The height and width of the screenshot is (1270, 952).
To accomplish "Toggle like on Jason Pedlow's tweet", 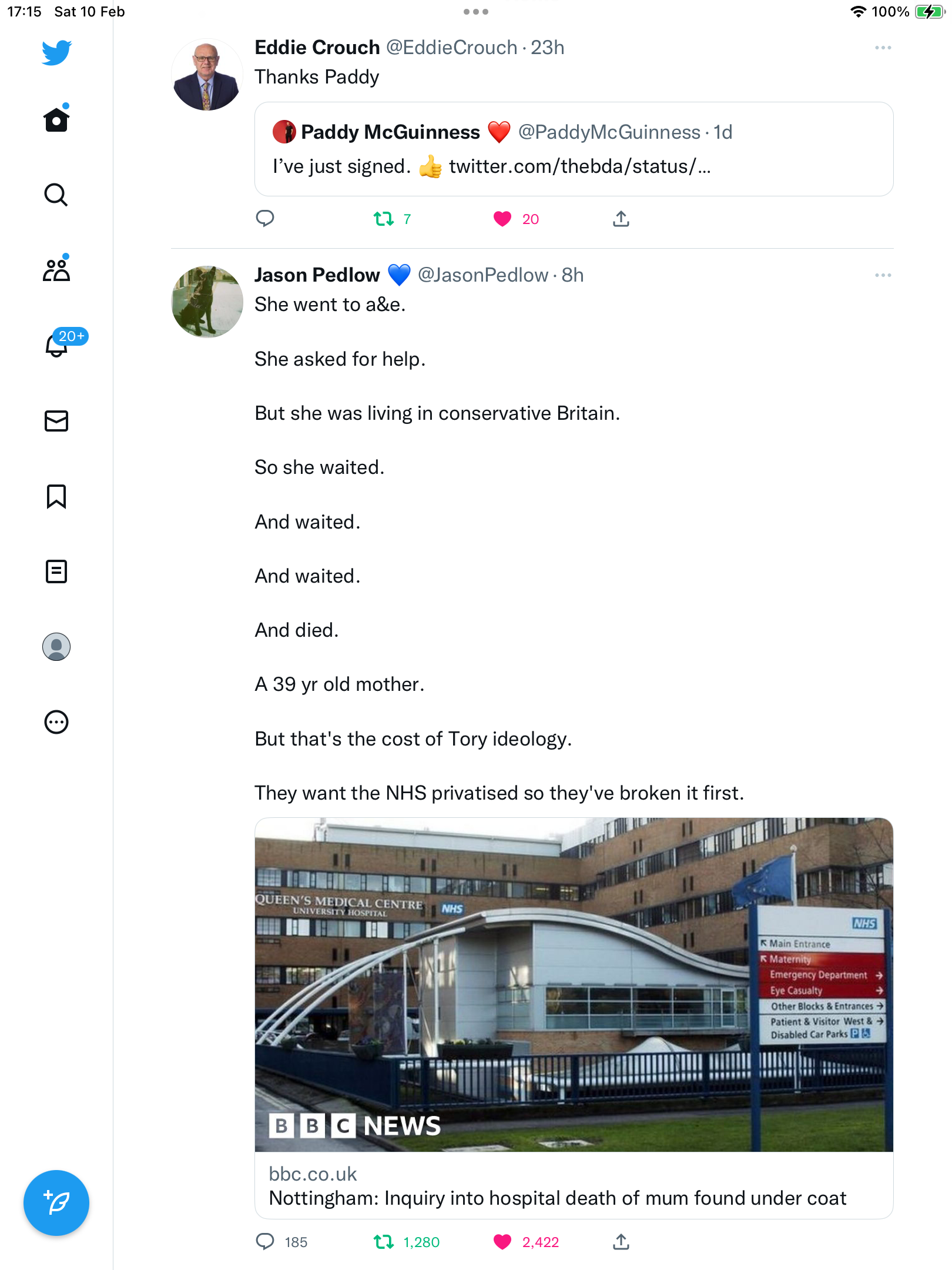I will pyautogui.click(x=502, y=1242).
